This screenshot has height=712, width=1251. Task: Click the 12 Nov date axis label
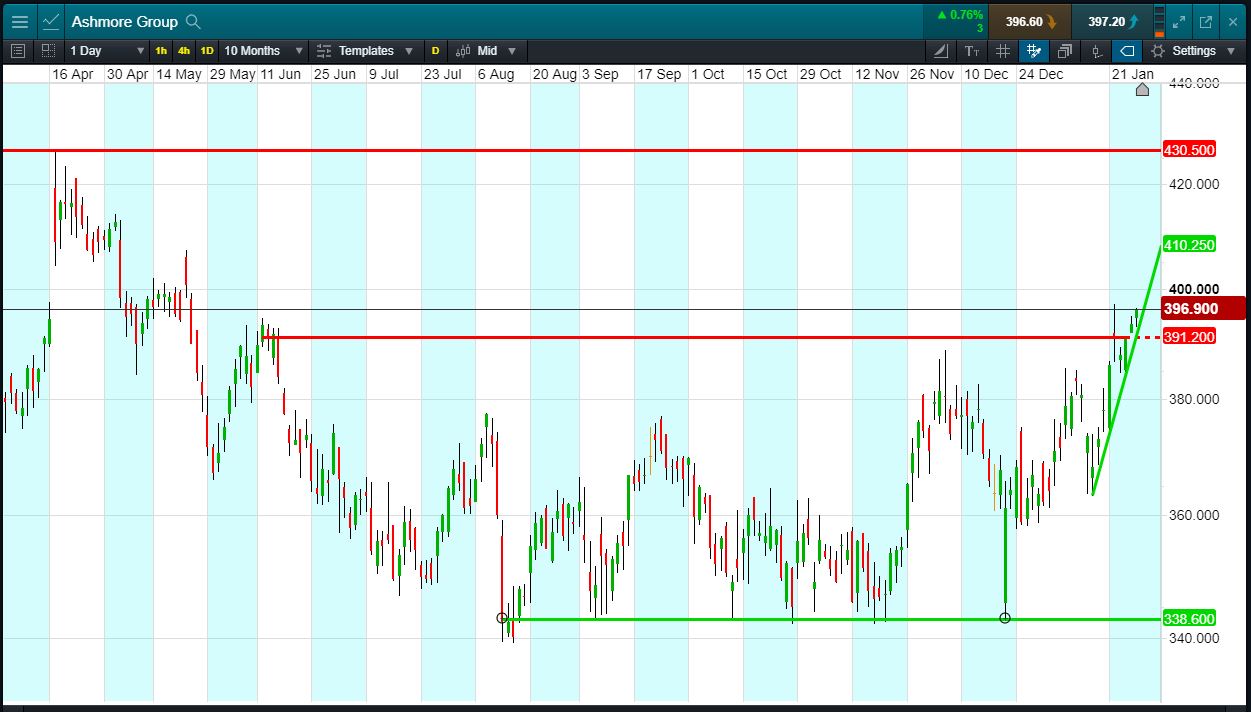(878, 74)
